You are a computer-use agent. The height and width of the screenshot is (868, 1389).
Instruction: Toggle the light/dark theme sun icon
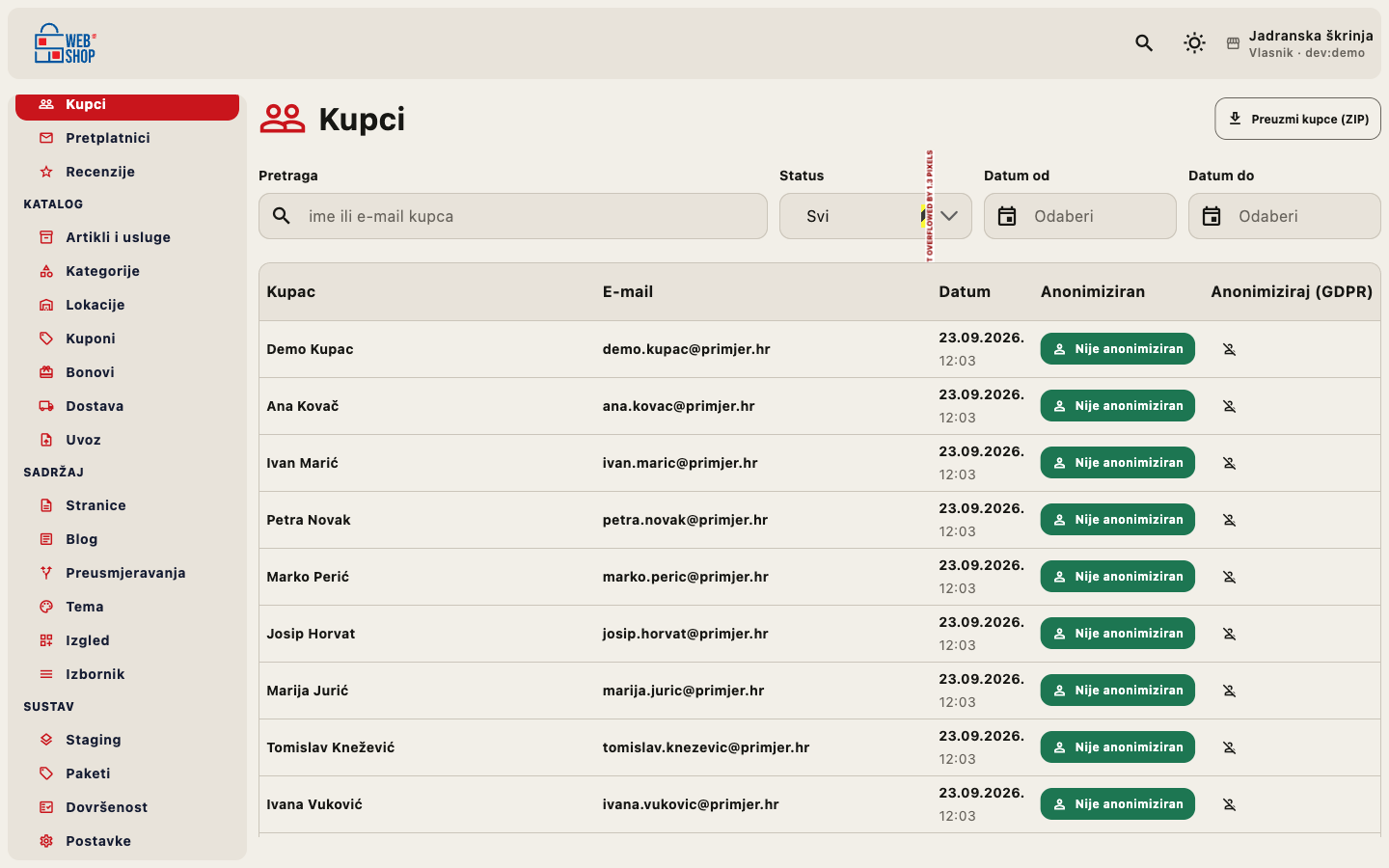click(1194, 43)
